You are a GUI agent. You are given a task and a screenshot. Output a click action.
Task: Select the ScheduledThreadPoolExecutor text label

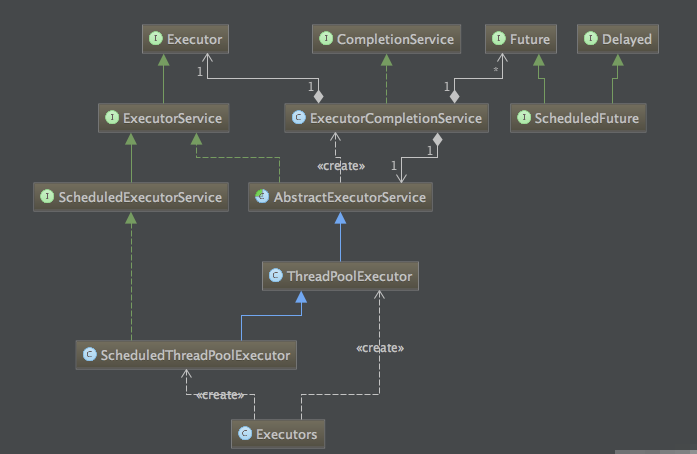pyautogui.click(x=195, y=355)
